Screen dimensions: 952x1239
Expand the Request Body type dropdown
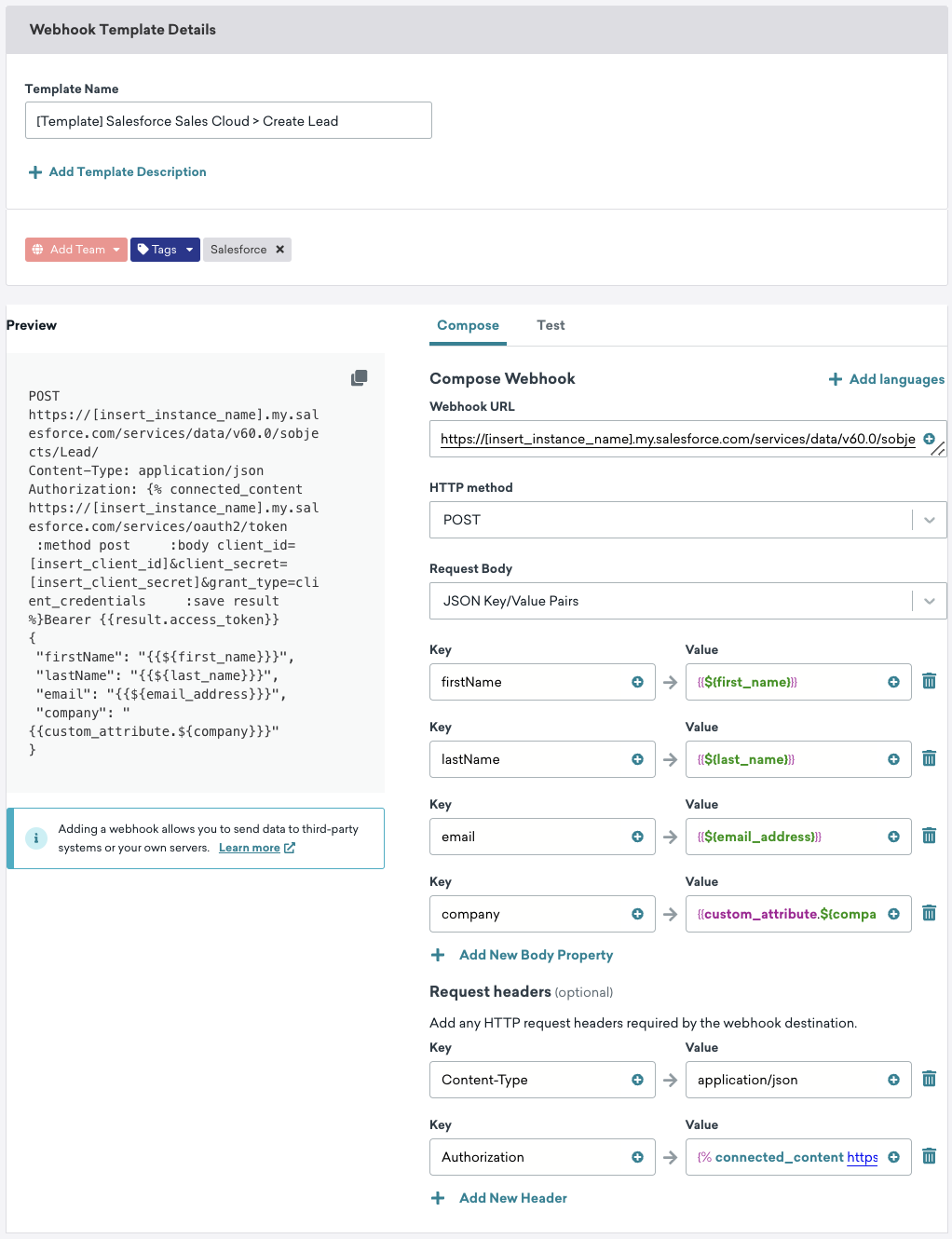pos(929,601)
